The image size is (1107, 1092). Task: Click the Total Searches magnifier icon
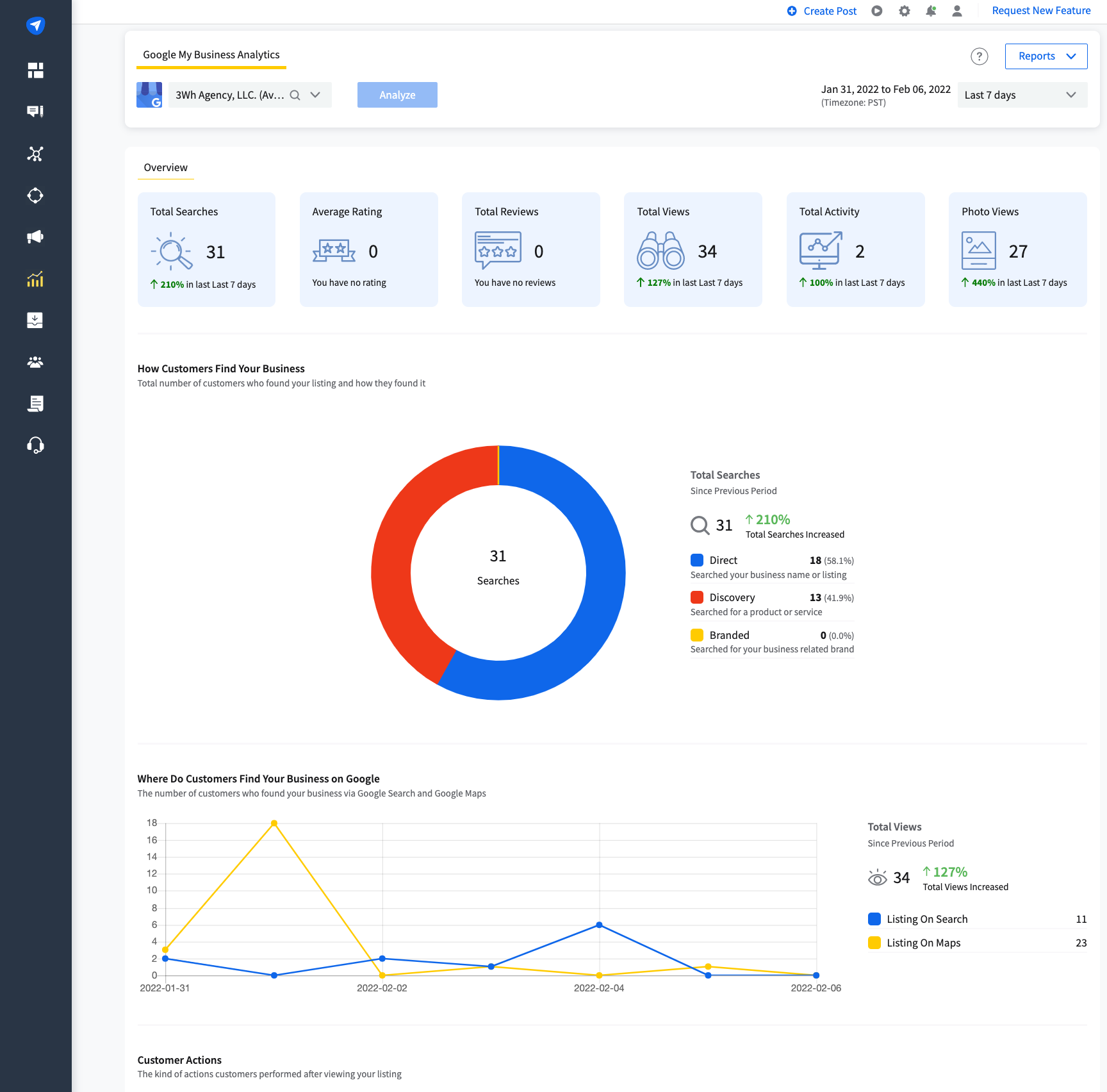pyautogui.click(x=172, y=251)
